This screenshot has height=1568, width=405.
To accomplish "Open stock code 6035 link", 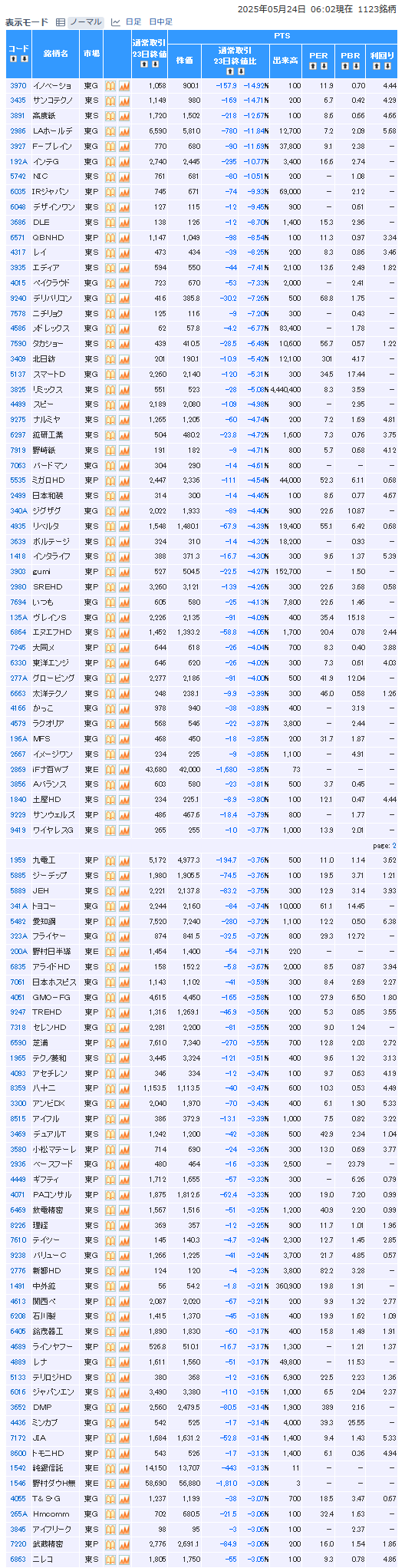I will click(18, 192).
